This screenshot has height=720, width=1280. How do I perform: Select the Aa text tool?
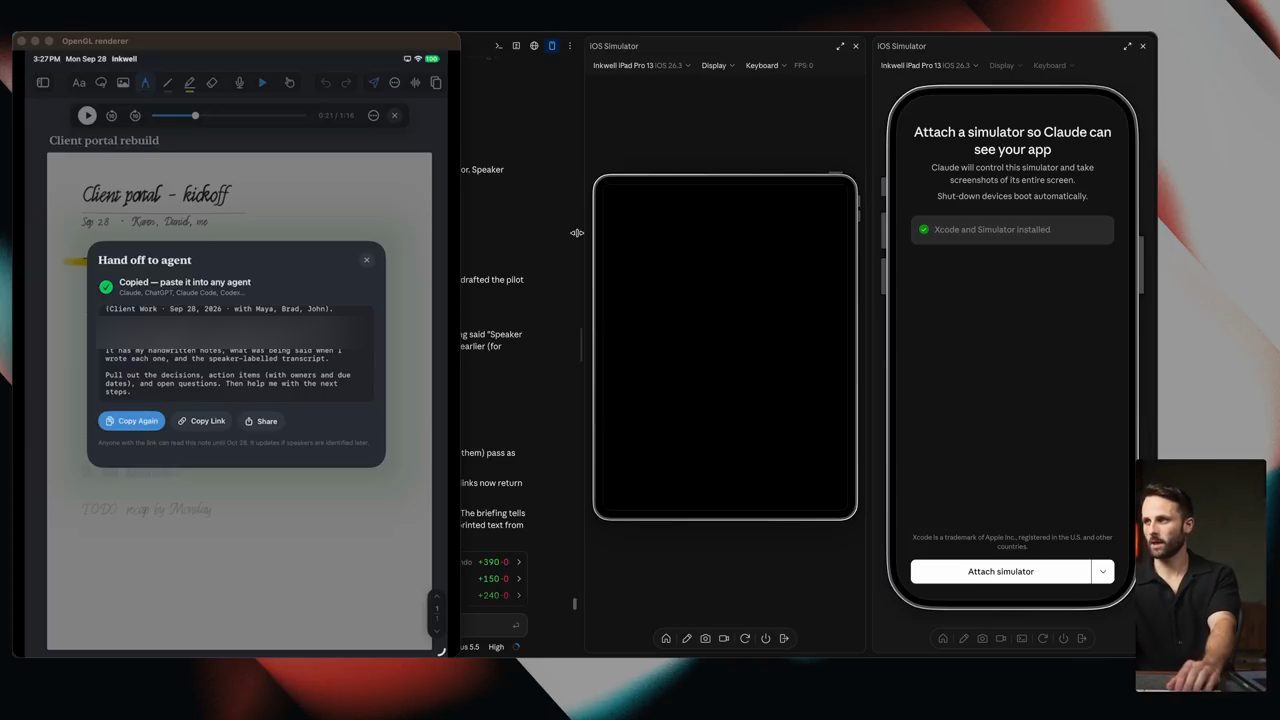[x=79, y=83]
